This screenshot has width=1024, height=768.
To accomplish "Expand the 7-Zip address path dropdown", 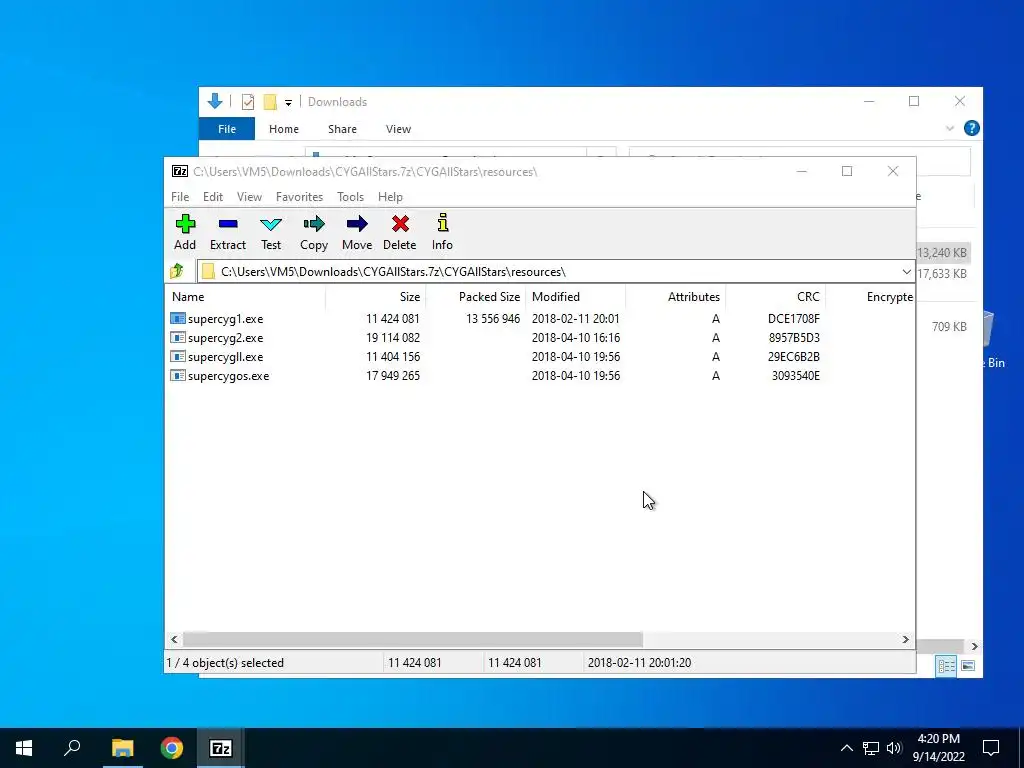I will point(906,272).
